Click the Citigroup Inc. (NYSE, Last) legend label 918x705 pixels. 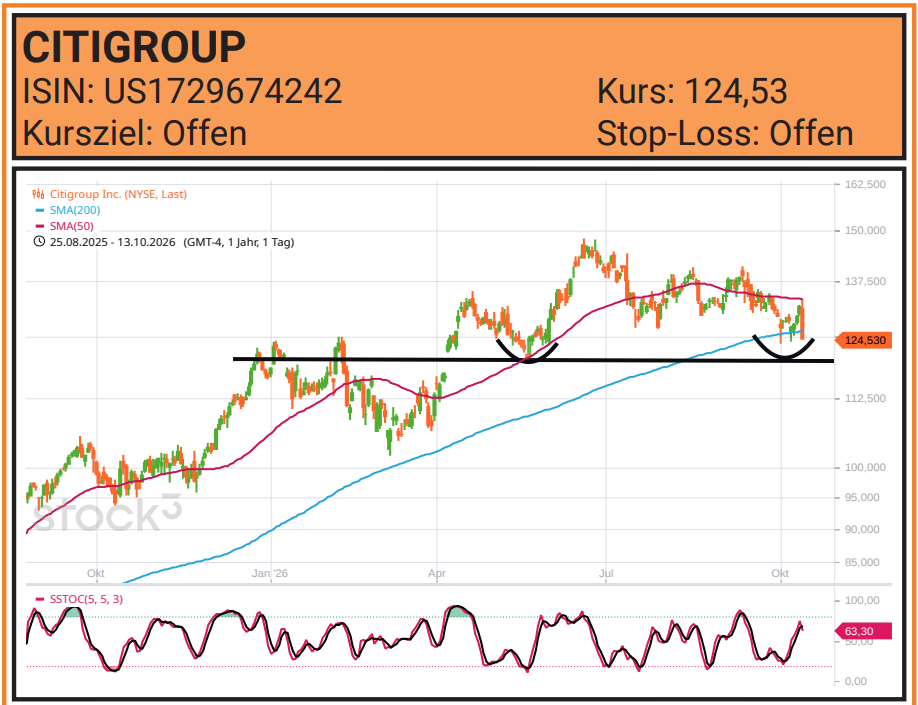118,194
